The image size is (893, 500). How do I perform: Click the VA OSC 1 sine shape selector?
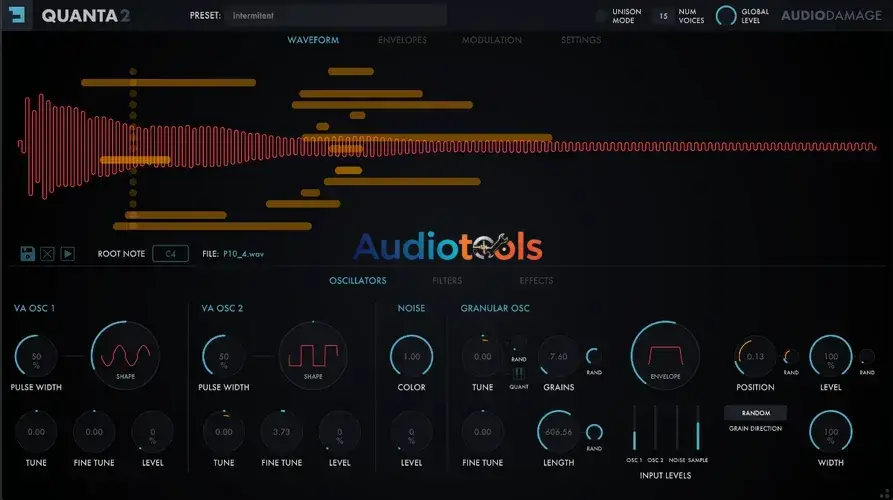click(125, 353)
